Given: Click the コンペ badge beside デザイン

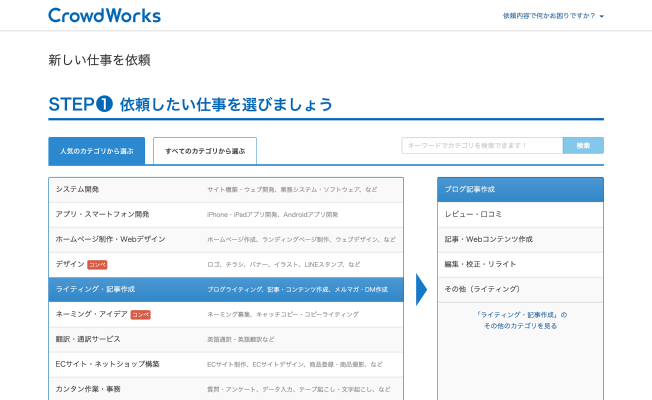Looking at the screenshot, I should pos(97,264).
